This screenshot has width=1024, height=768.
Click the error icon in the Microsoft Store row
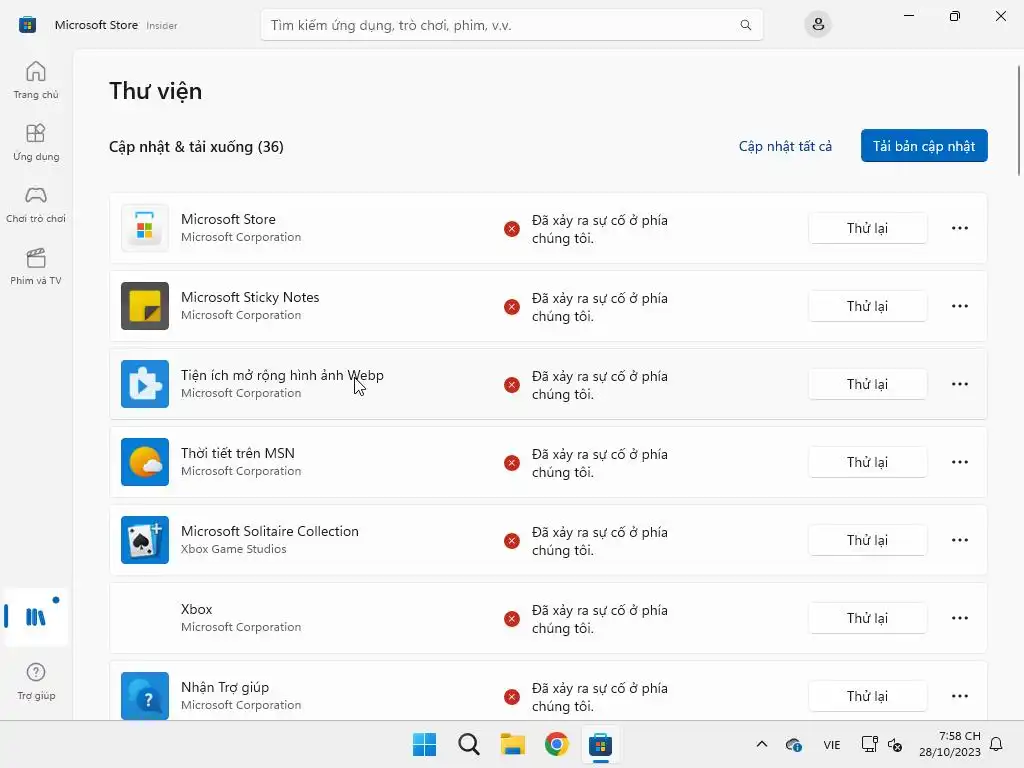pyautogui.click(x=512, y=229)
